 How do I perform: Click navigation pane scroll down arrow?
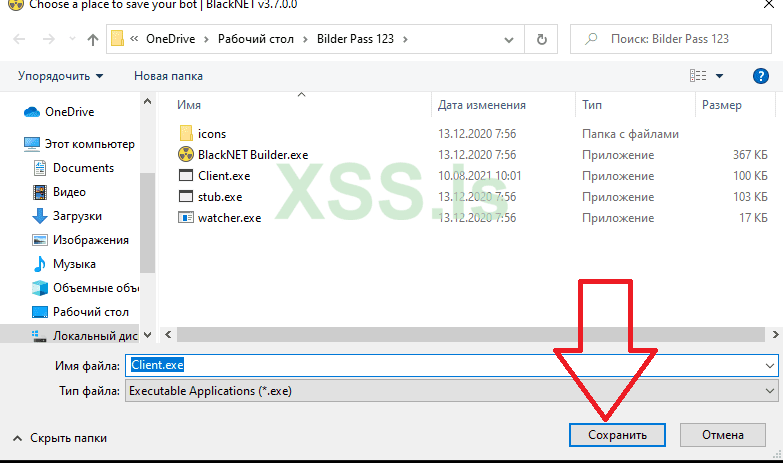coord(147,335)
